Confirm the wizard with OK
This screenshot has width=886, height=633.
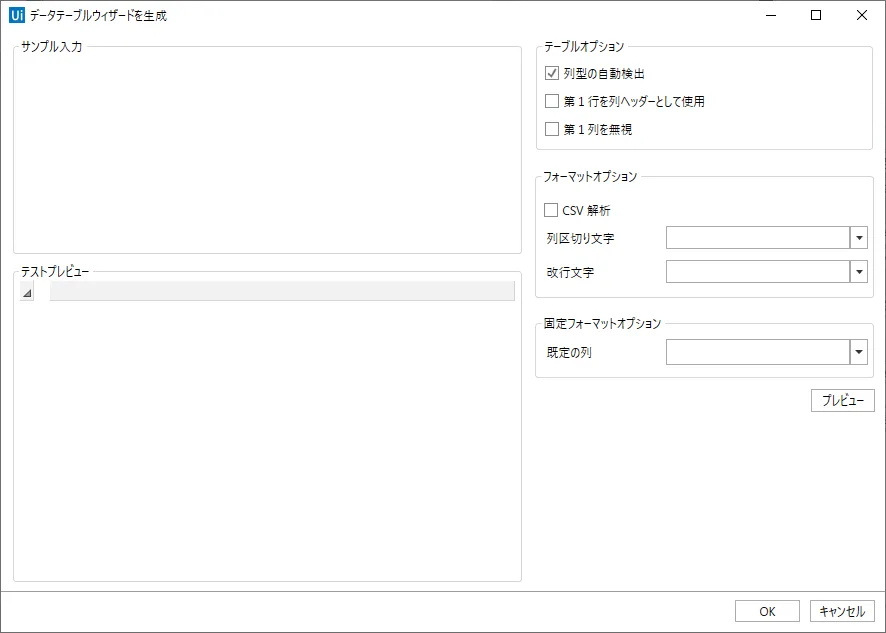(x=766, y=611)
